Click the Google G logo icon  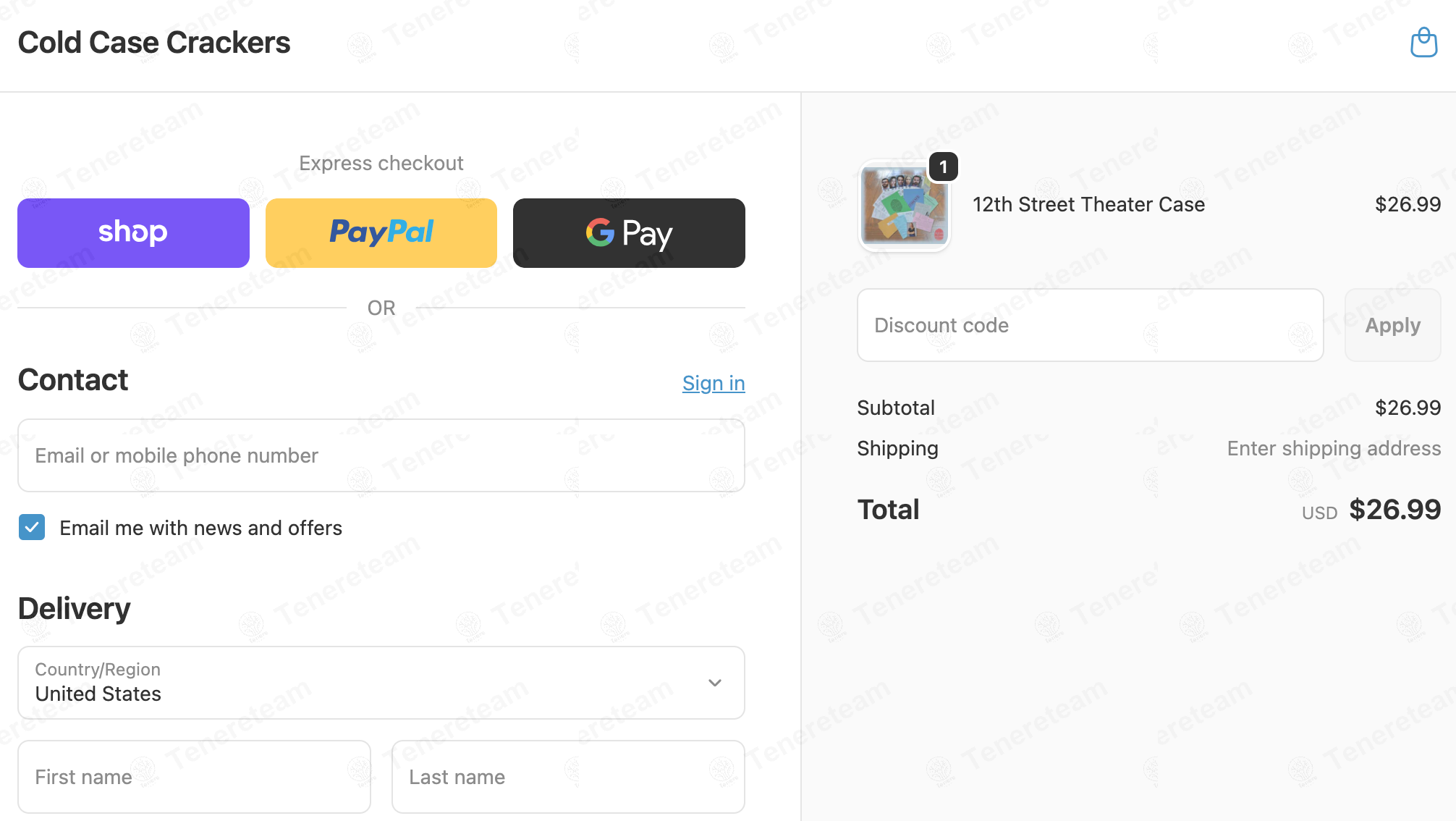pos(600,232)
